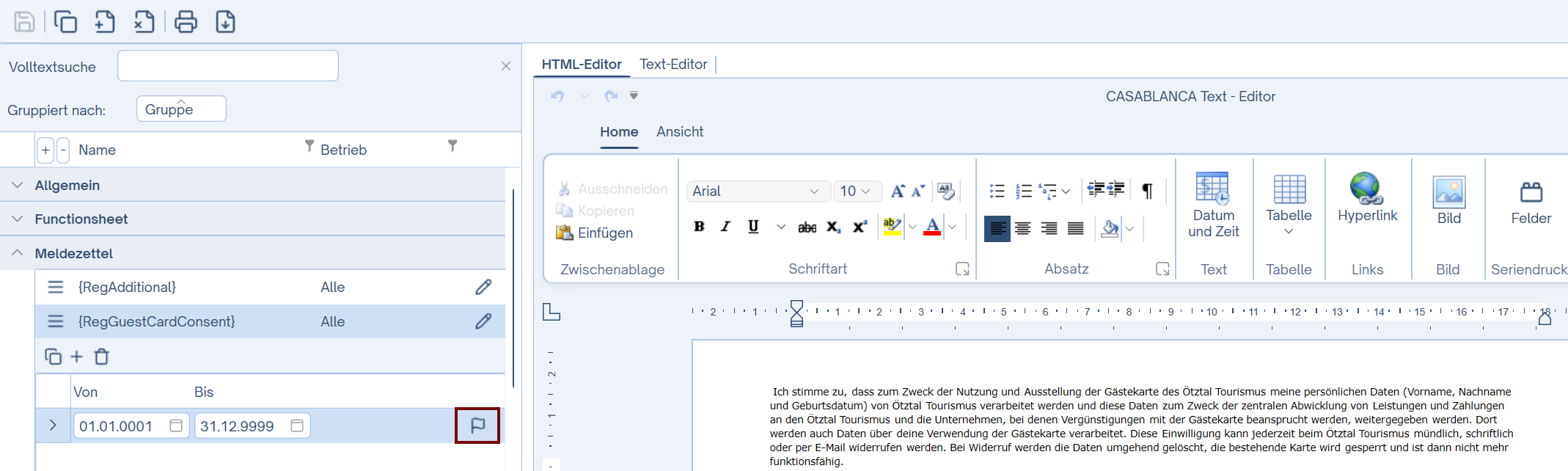Toggle superscript formatting
1568x471 pixels.
860,227
